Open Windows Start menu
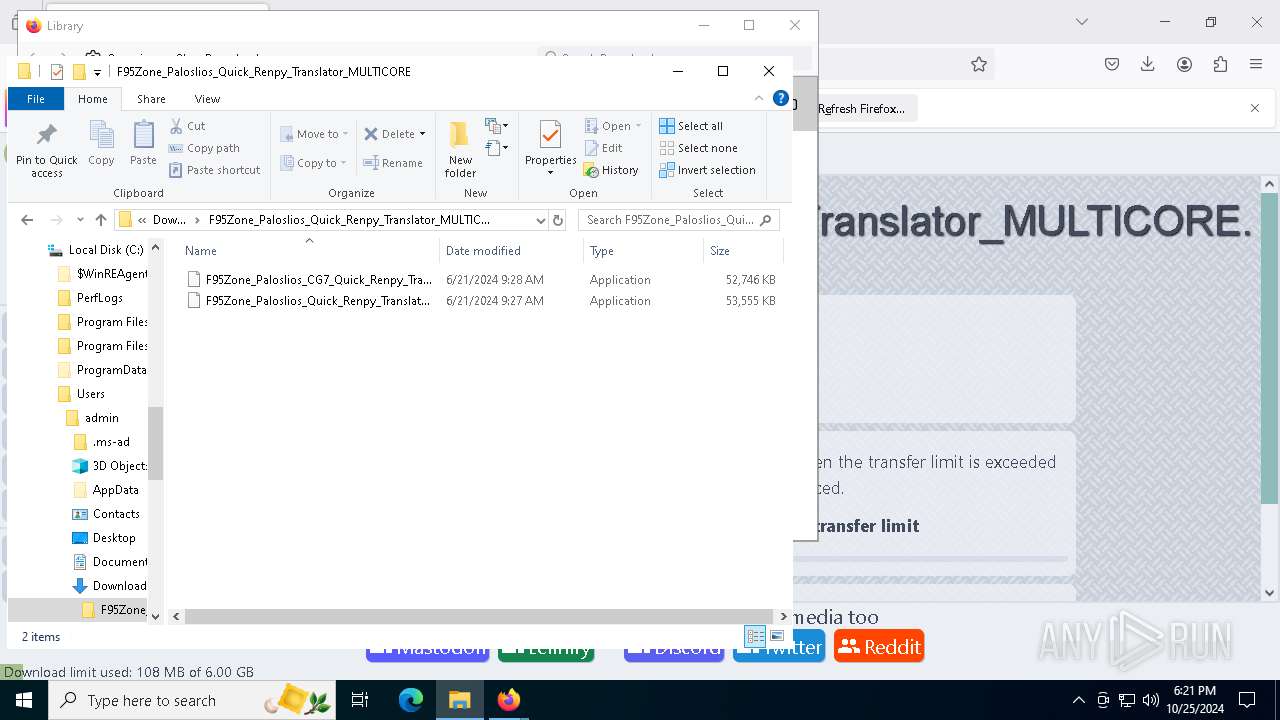Viewport: 1280px width, 720px height. (x=24, y=700)
